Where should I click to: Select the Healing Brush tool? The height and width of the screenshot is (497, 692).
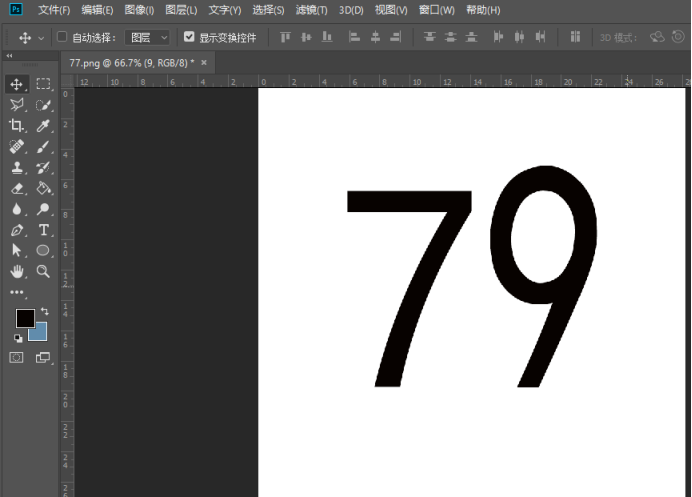[17, 146]
